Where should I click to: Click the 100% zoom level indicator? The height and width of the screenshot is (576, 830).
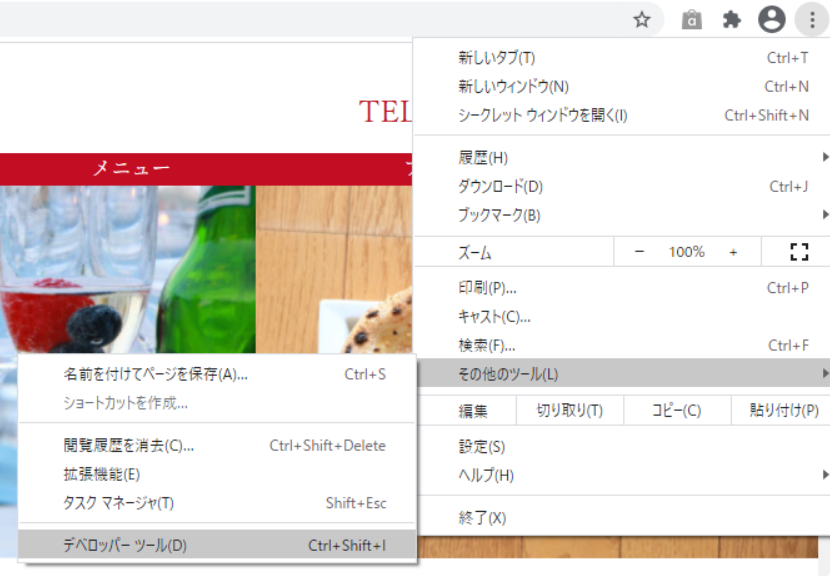point(686,251)
